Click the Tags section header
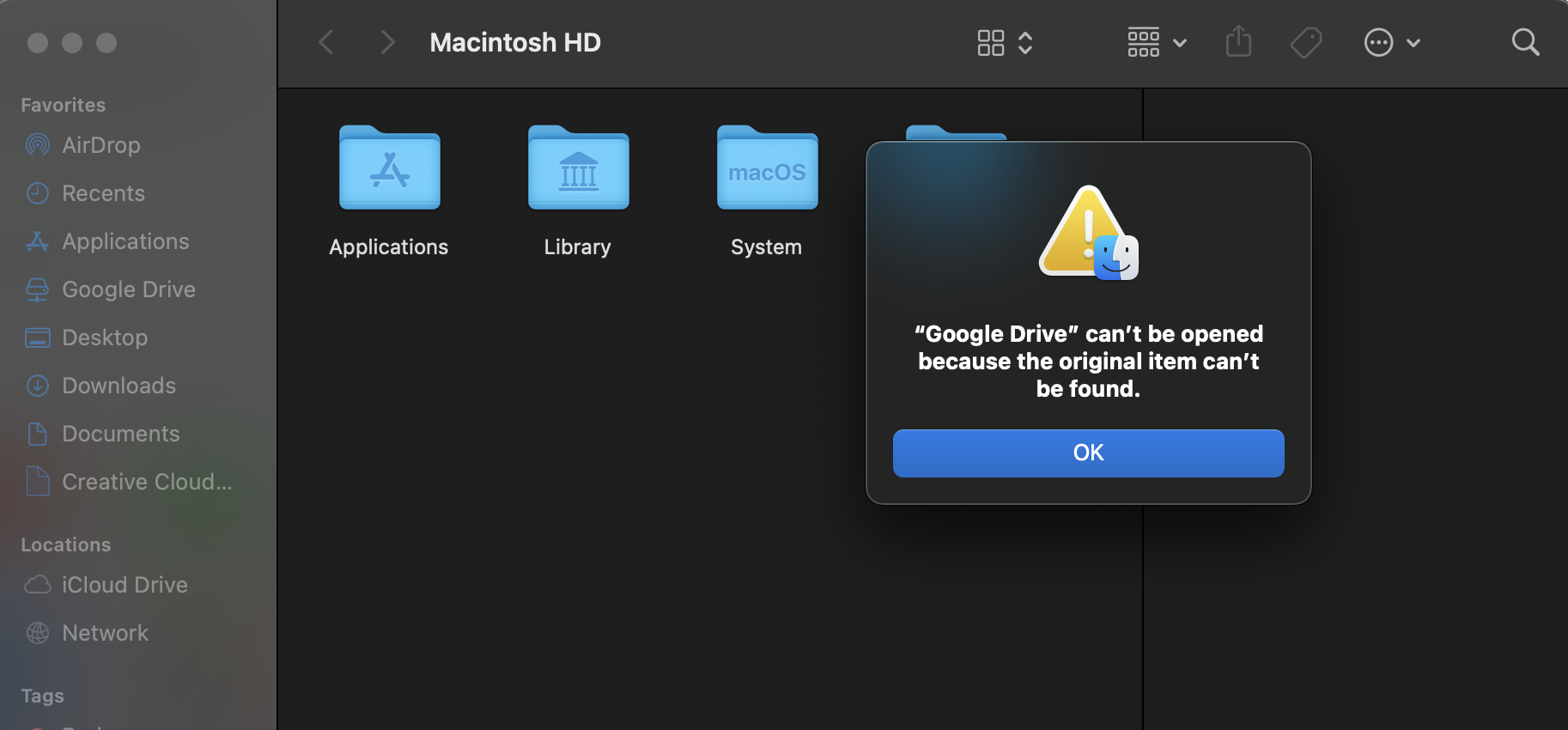Image resolution: width=1568 pixels, height=730 pixels. (x=42, y=696)
